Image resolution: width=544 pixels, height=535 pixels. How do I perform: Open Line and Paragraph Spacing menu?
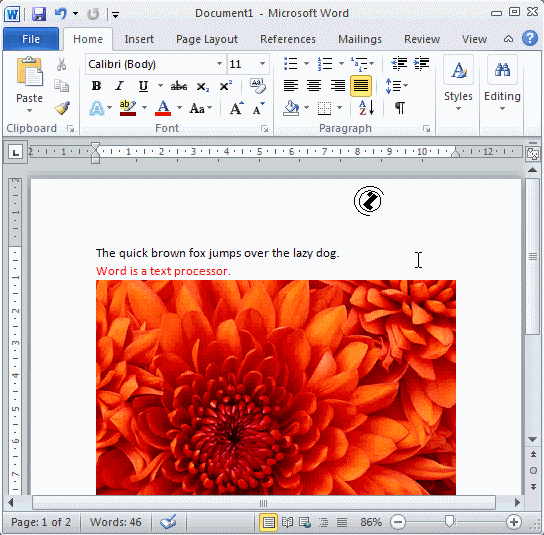(x=397, y=86)
